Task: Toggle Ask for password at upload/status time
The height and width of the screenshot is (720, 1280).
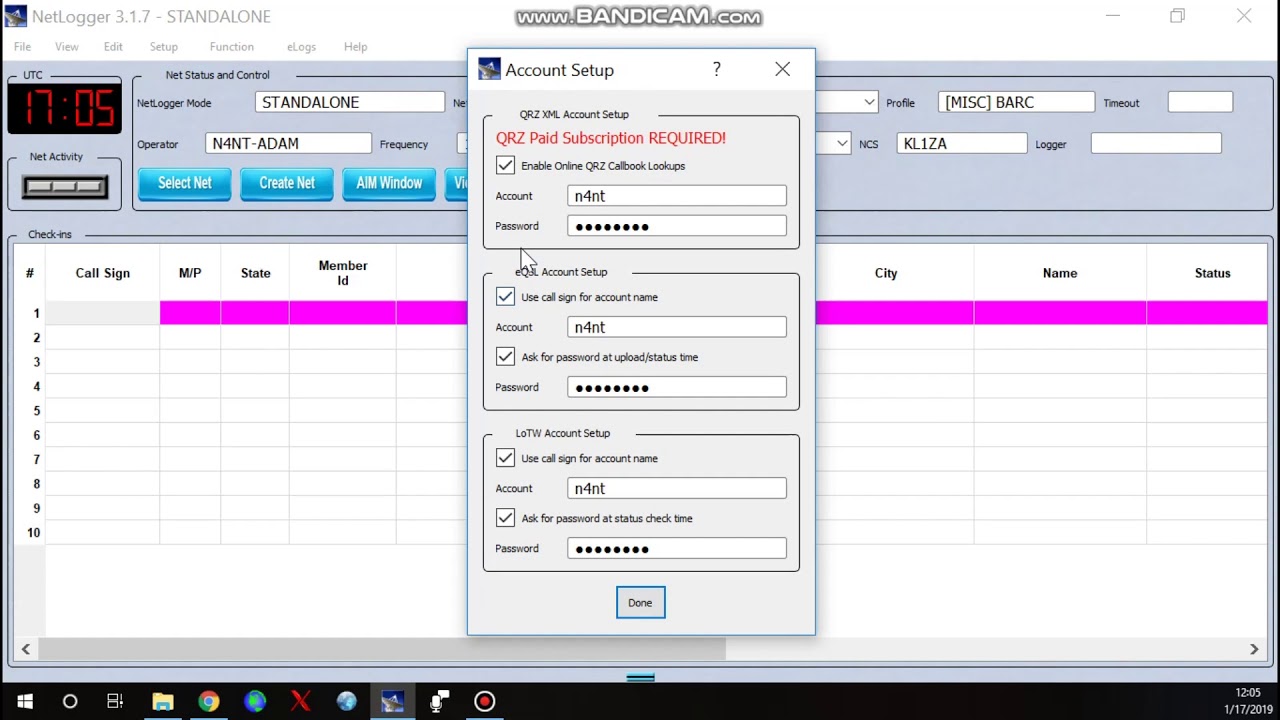Action: [505, 356]
